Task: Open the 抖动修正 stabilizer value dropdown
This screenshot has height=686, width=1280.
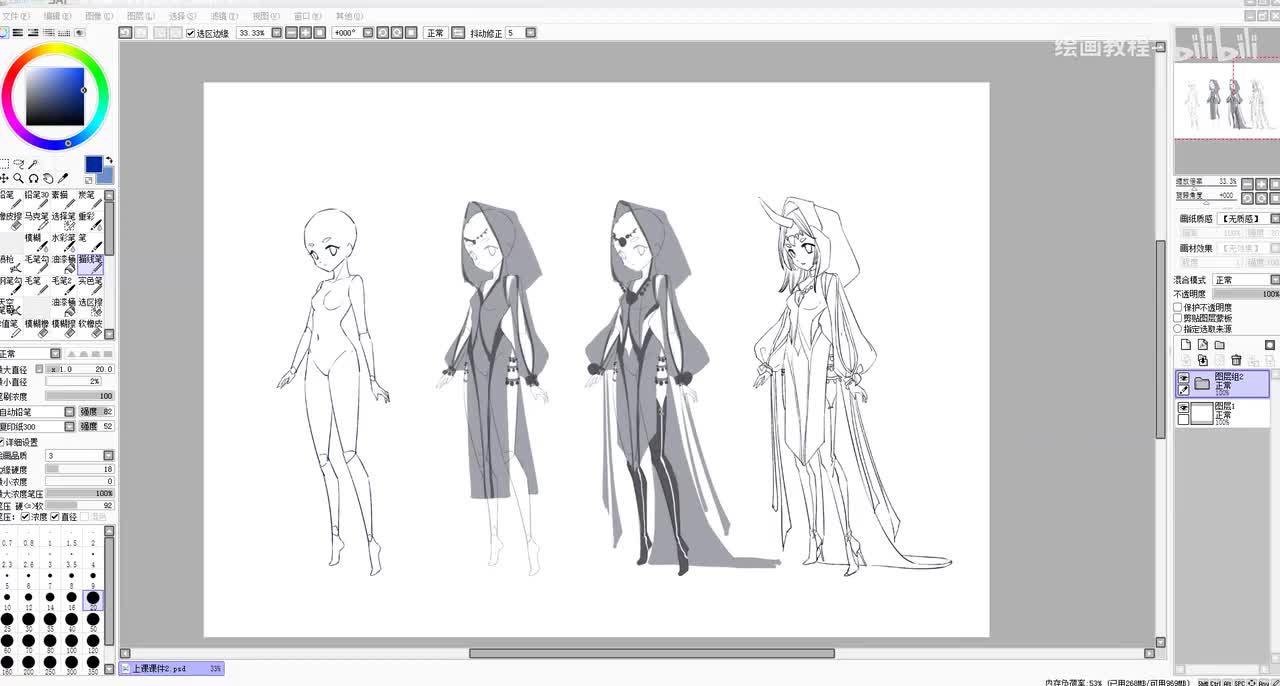Action: tap(530, 33)
